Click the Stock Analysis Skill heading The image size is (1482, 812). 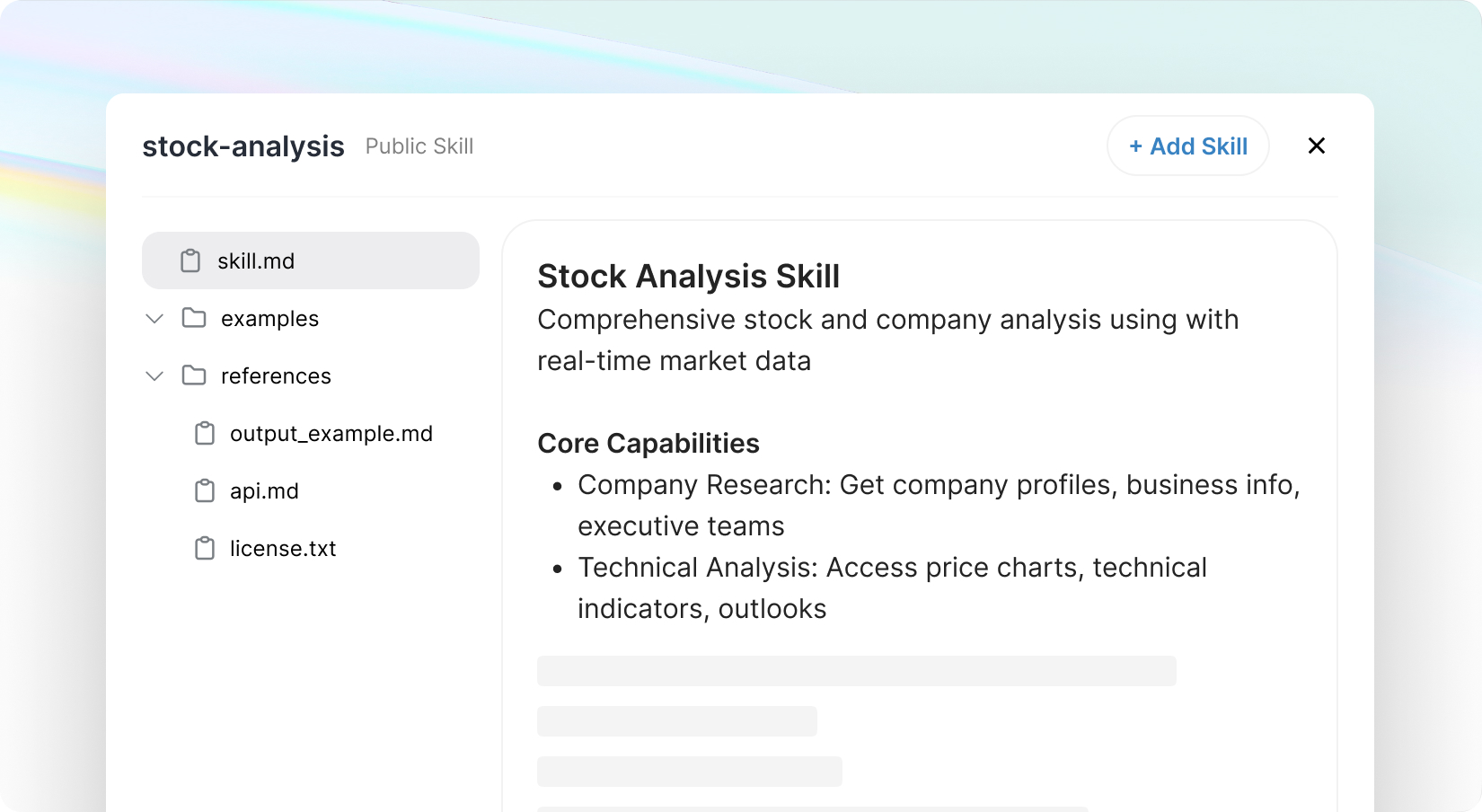(x=688, y=277)
